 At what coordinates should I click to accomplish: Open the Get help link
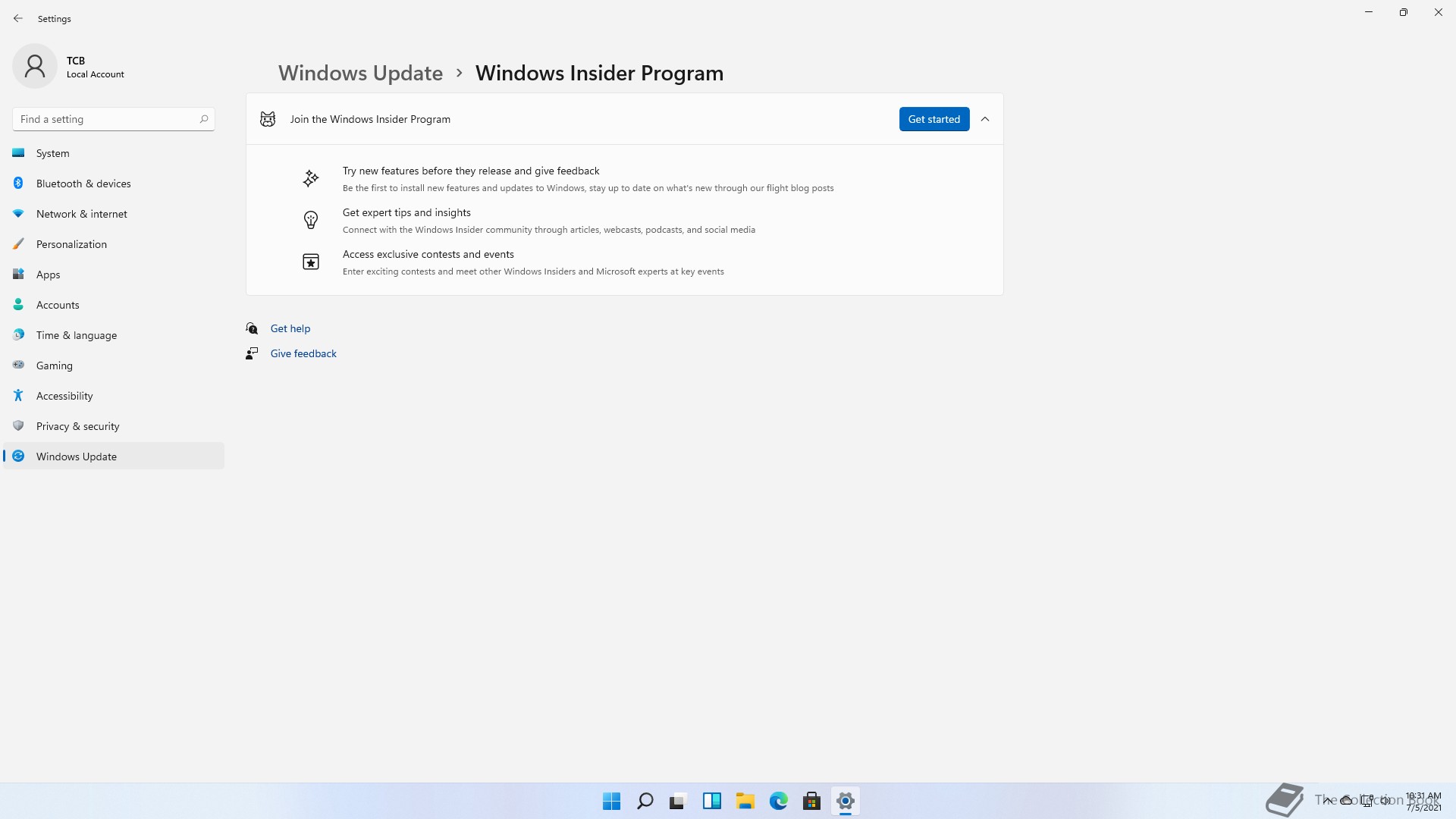tap(290, 328)
